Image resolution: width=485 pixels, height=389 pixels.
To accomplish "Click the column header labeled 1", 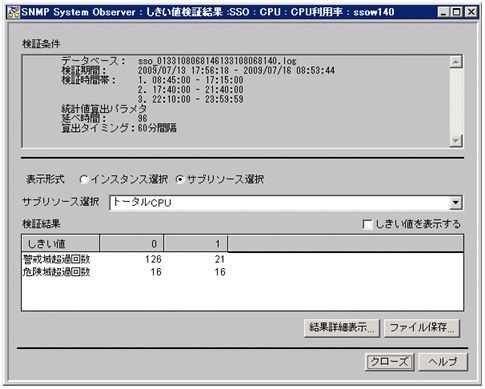I will (195, 244).
